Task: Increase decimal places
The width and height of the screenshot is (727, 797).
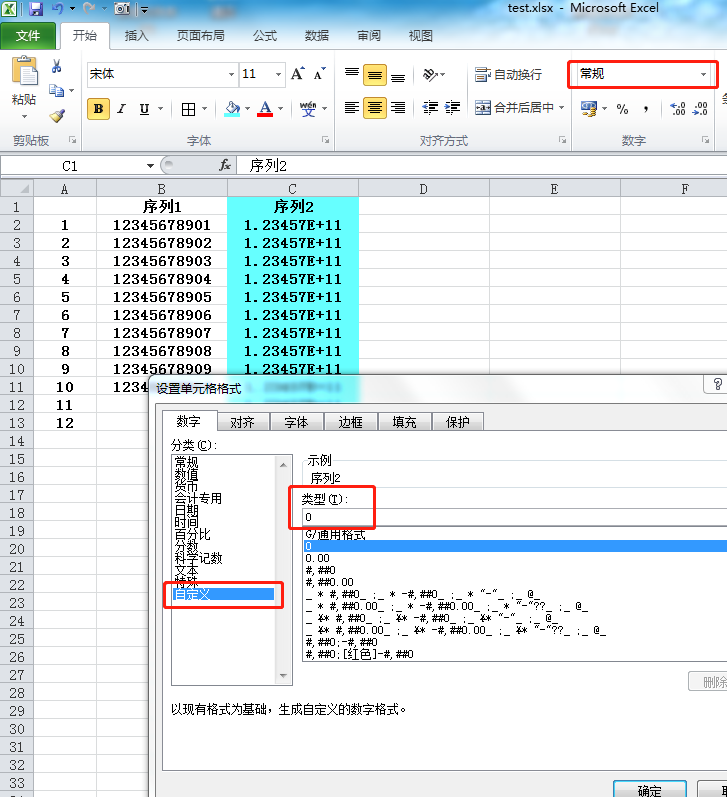Action: pyautogui.click(x=678, y=109)
